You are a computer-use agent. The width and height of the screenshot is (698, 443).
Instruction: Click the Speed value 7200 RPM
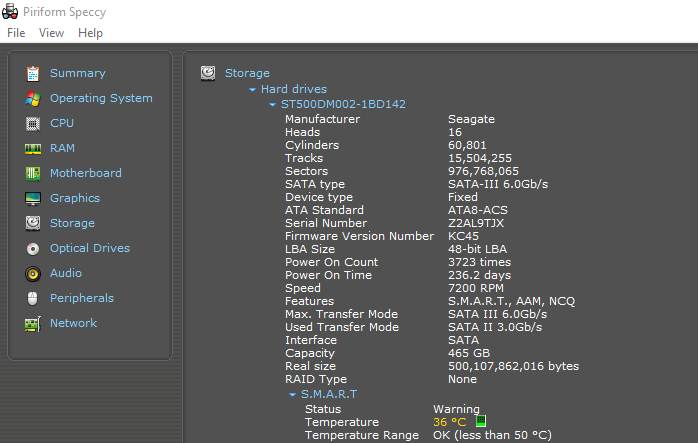click(476, 288)
